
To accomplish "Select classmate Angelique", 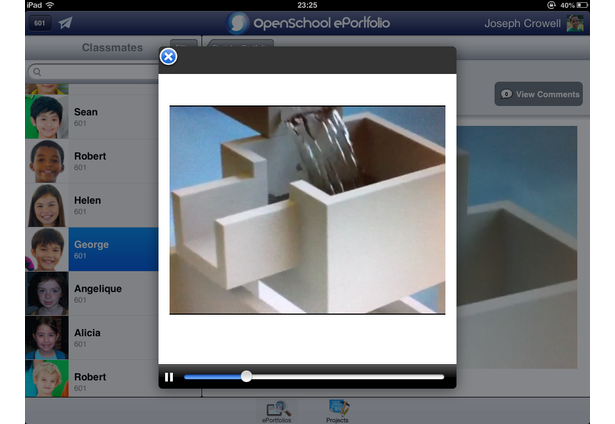I will (x=92, y=294).
